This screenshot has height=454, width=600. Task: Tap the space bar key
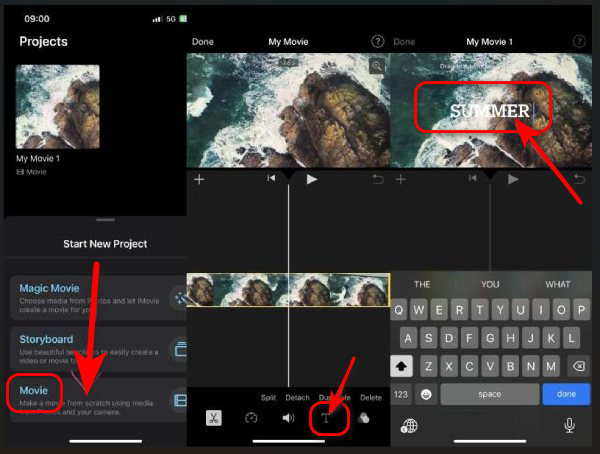(489, 394)
